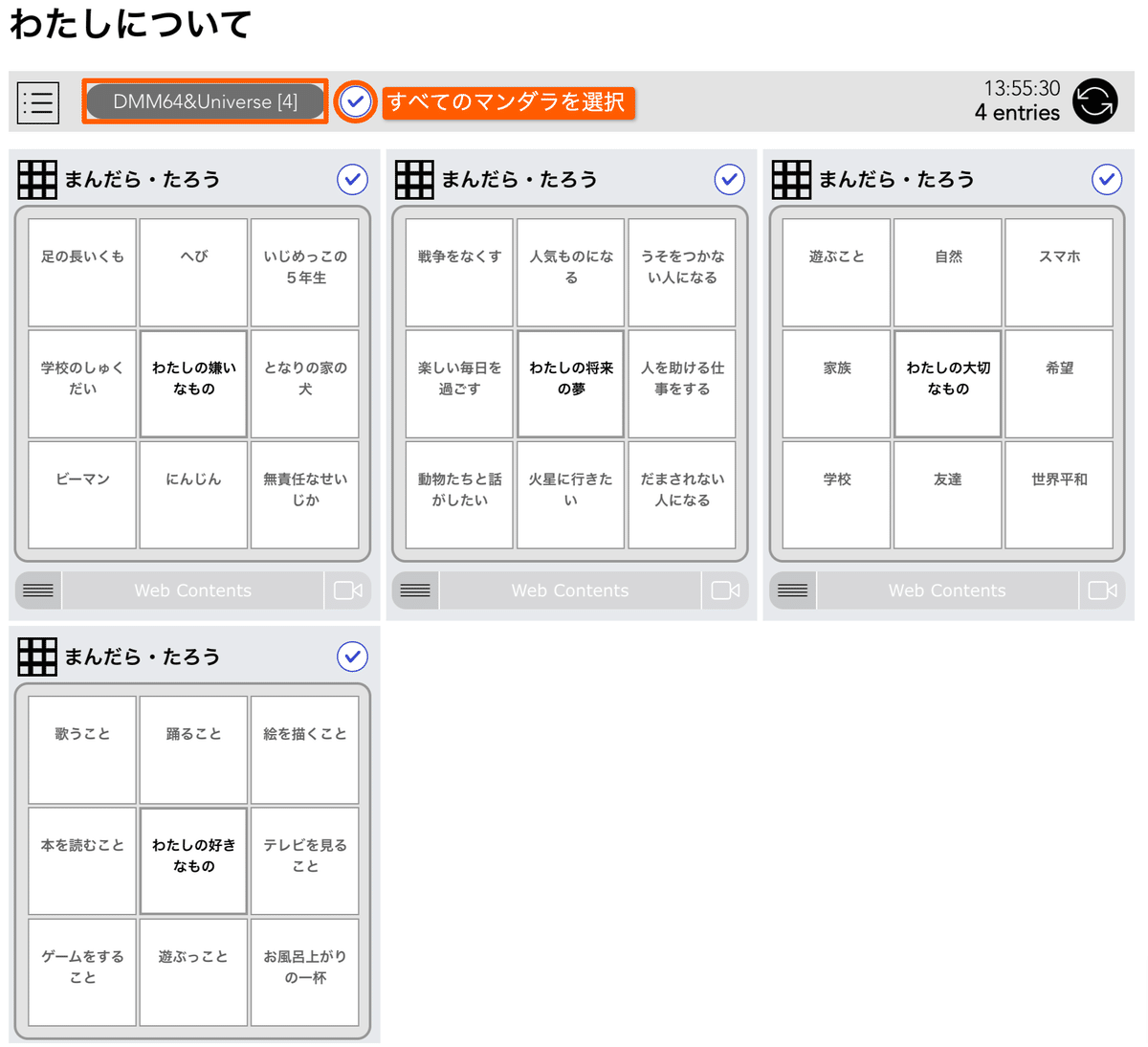Click the 本を読むこと cell
Screen dimensions: 1148x1047
(x=82, y=861)
